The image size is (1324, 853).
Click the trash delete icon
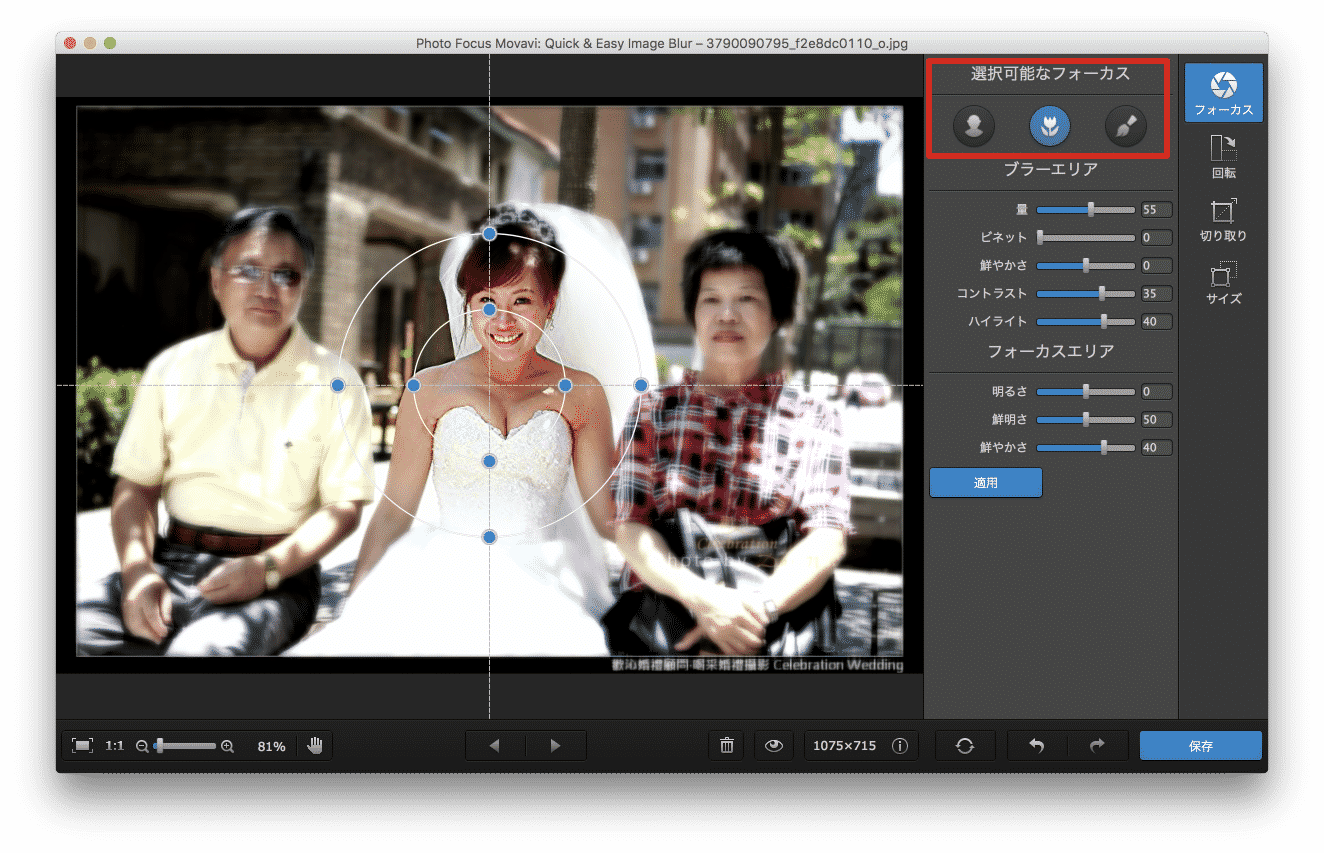pyautogui.click(x=727, y=746)
